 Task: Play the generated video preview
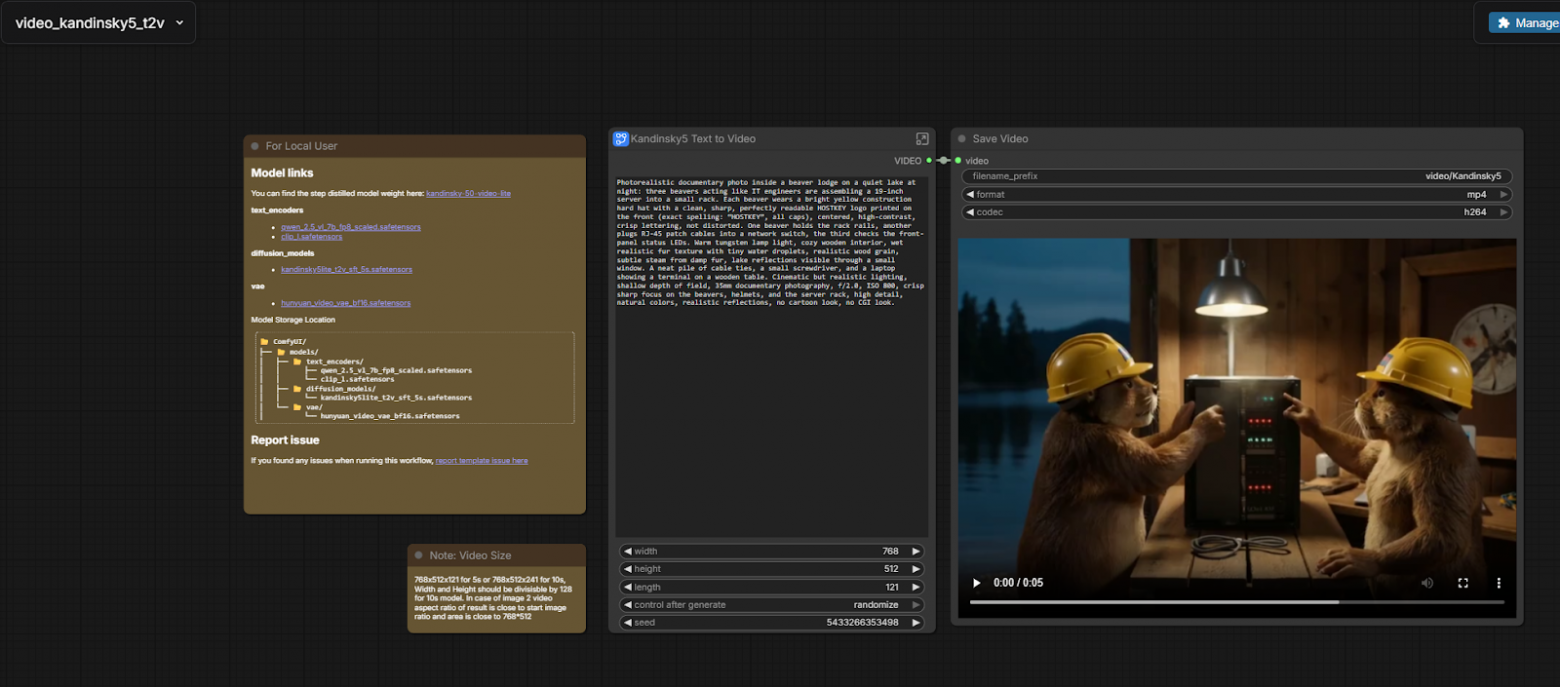point(977,583)
